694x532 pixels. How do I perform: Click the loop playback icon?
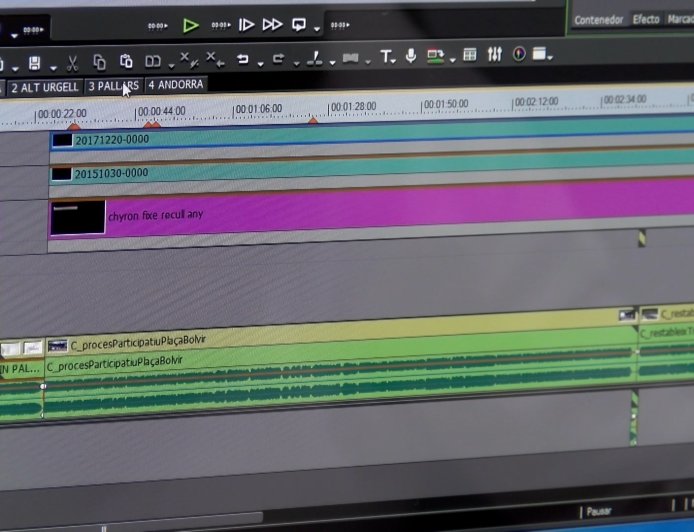[x=299, y=25]
